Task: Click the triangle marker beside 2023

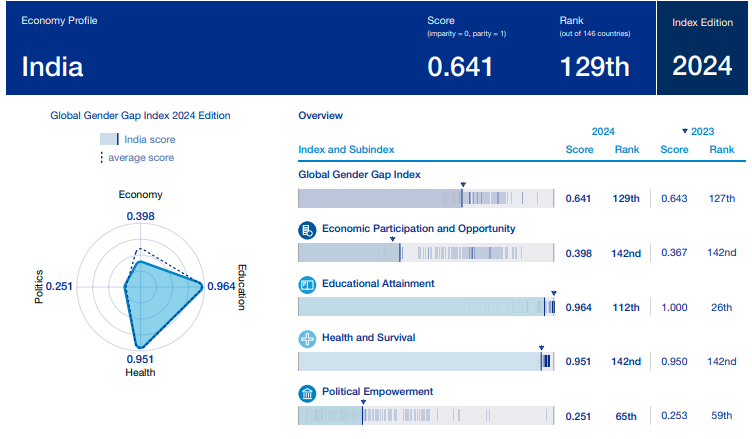Action: click(x=685, y=131)
